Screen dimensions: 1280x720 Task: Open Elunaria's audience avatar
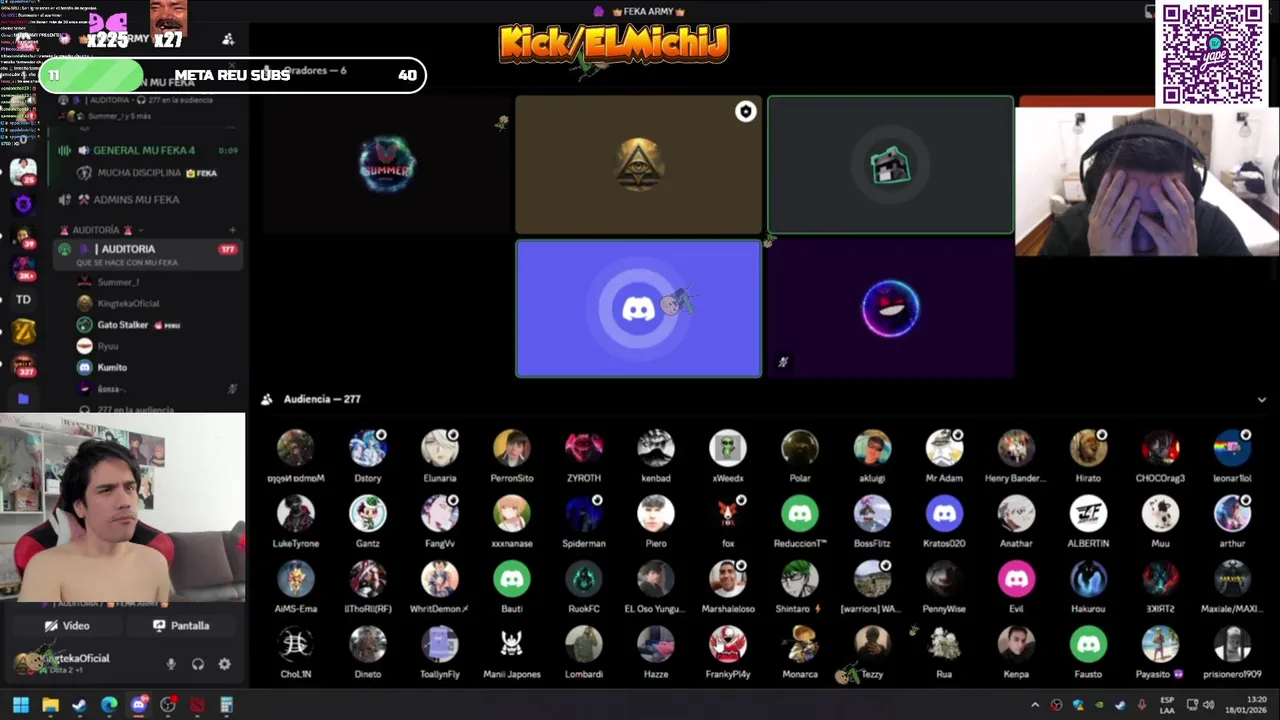coord(440,448)
